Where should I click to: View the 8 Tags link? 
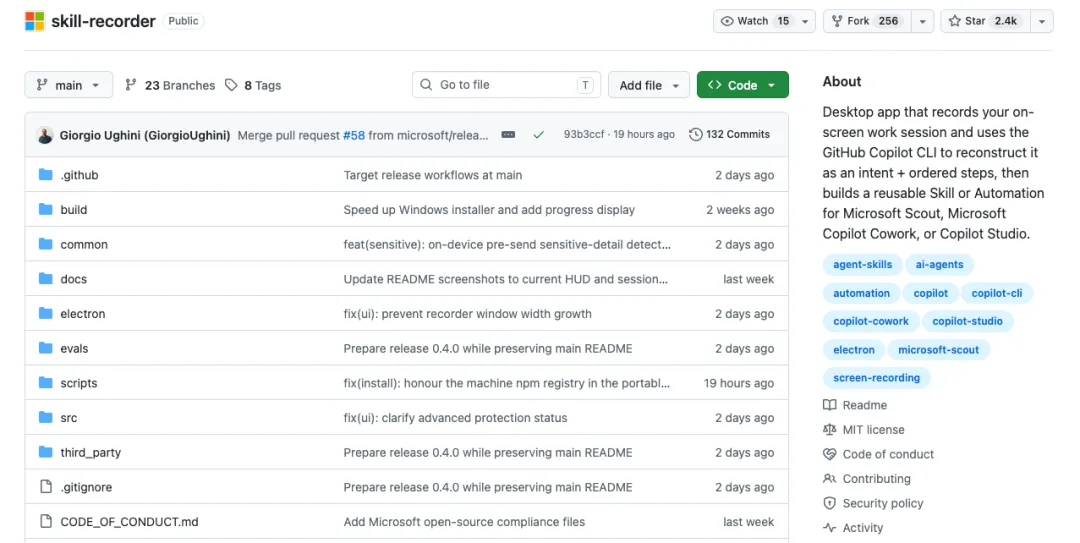coord(253,85)
